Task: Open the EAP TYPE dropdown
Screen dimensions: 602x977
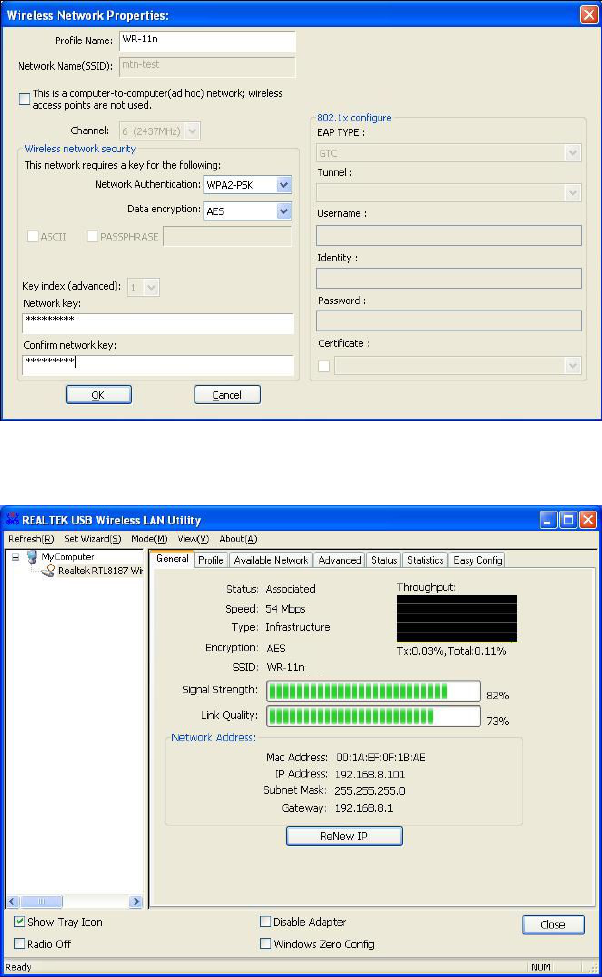Action: tap(573, 153)
